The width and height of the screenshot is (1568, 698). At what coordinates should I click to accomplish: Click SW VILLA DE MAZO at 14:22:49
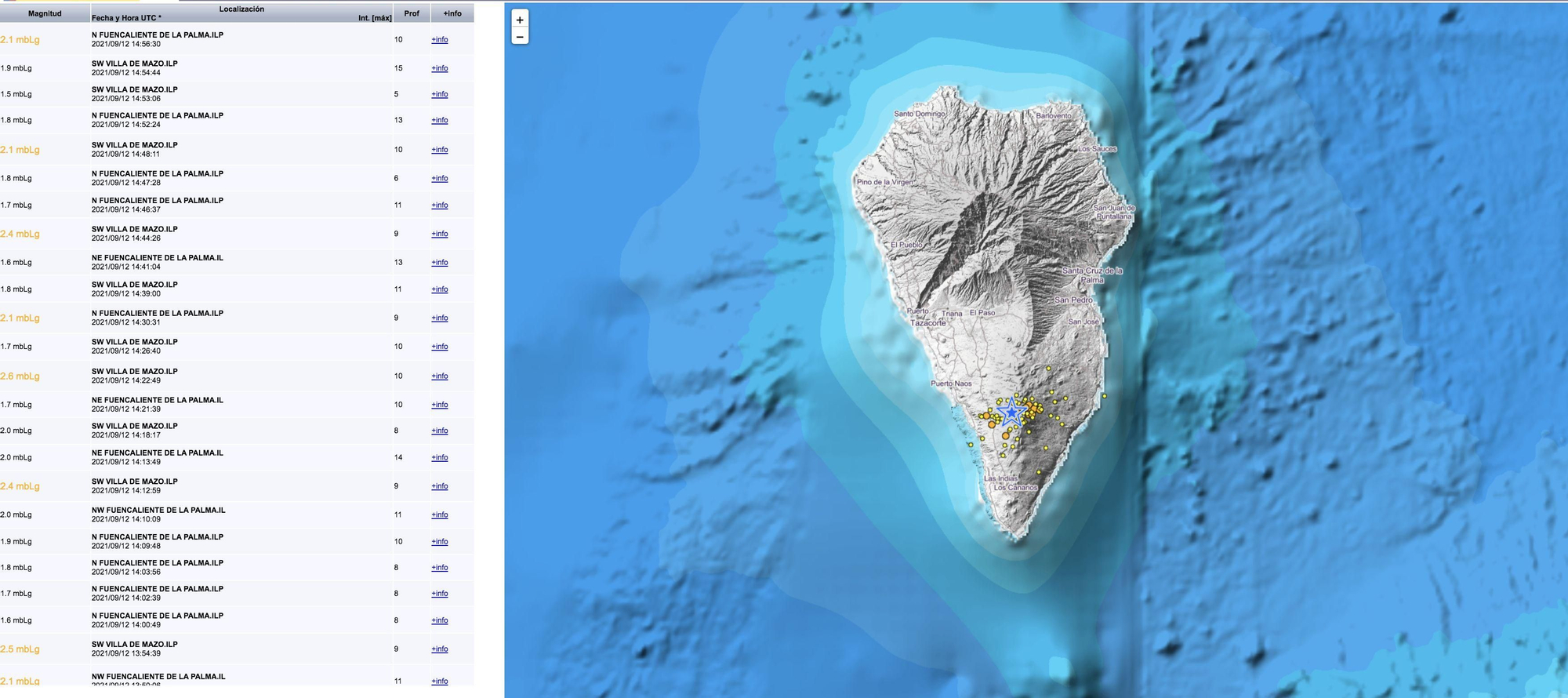(x=135, y=371)
